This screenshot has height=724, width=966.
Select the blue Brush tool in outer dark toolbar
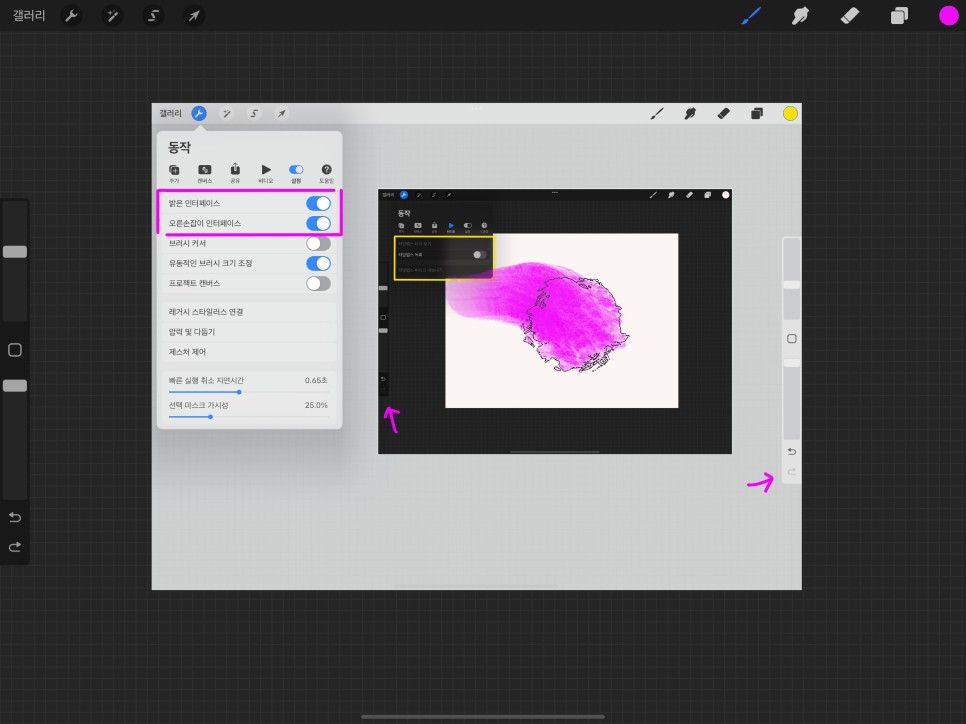click(751, 16)
